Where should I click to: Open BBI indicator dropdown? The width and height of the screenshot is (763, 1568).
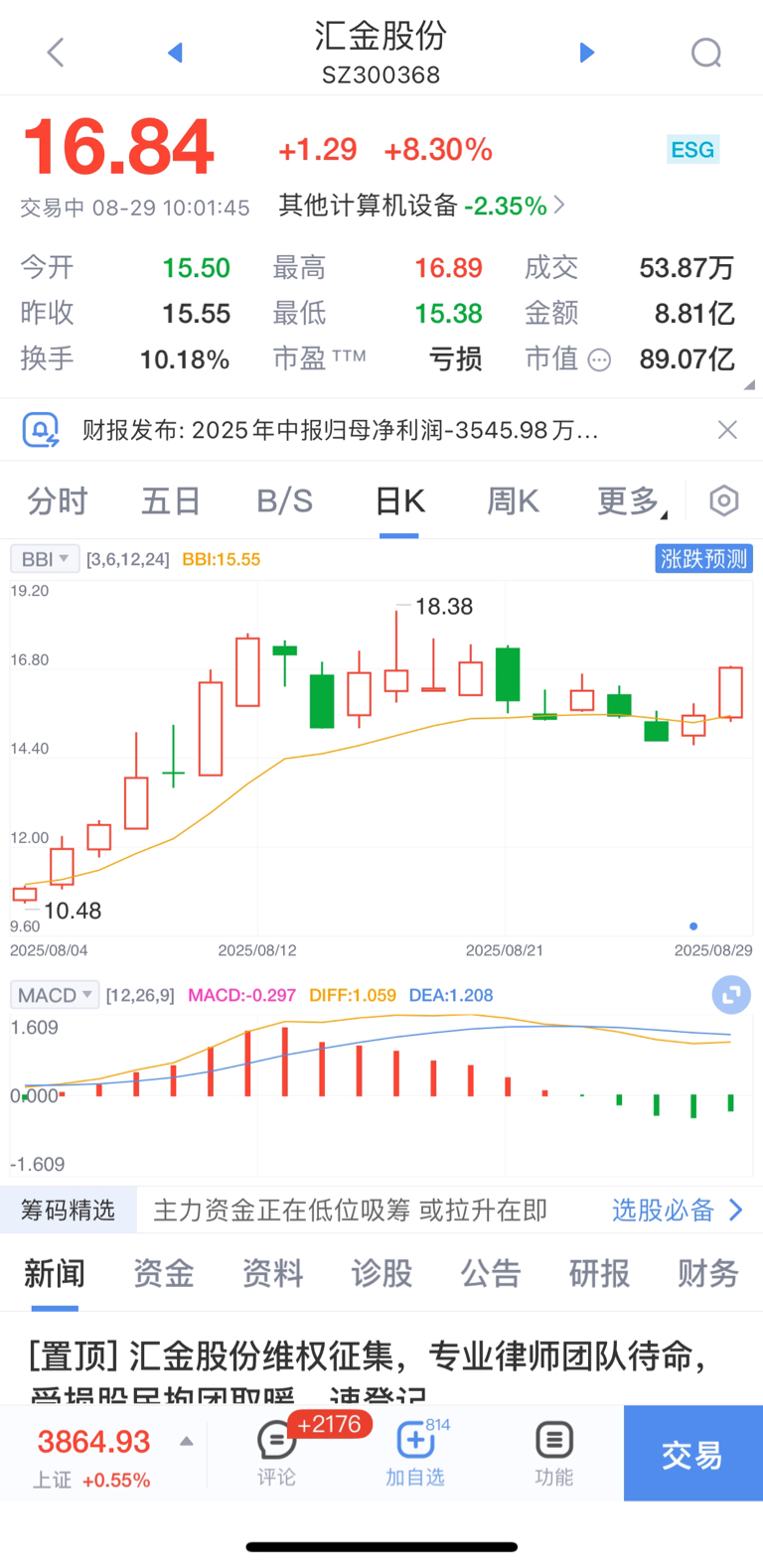click(x=45, y=559)
